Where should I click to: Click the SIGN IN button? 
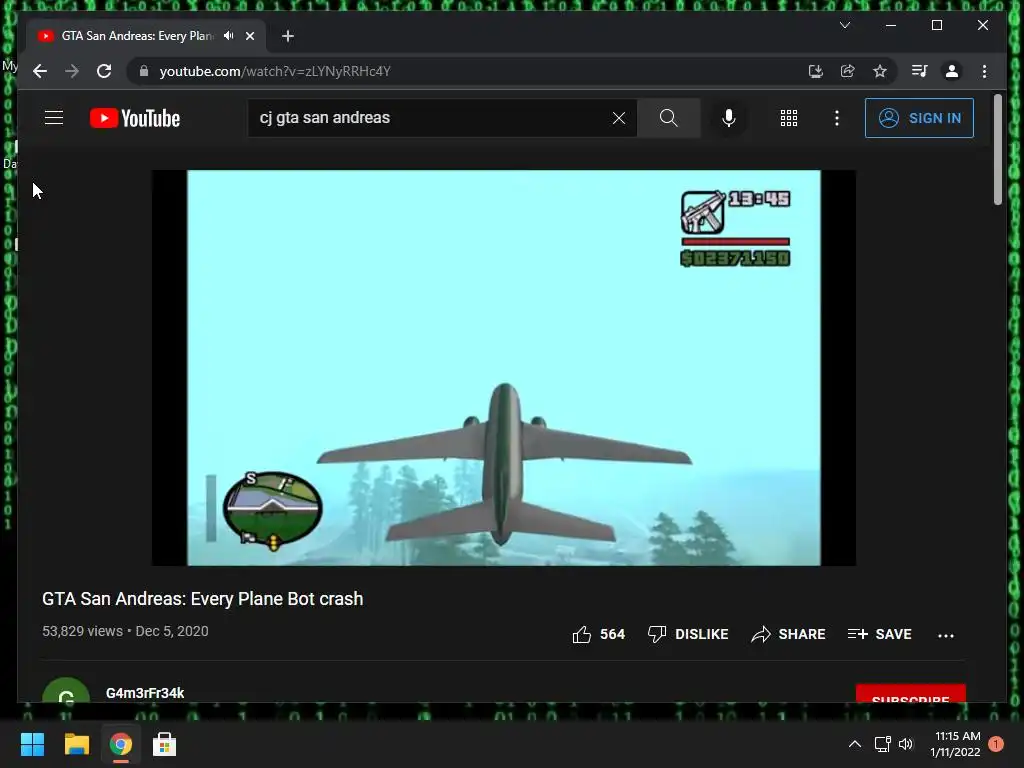[x=919, y=118]
